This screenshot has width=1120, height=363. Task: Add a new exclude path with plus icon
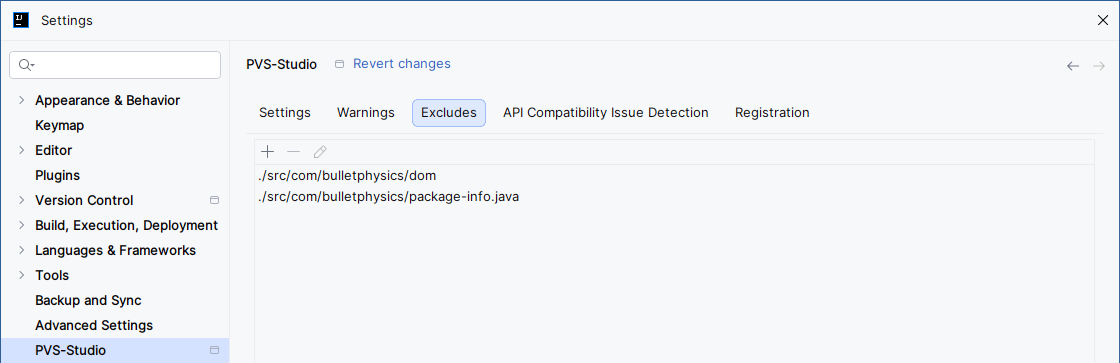coord(267,151)
